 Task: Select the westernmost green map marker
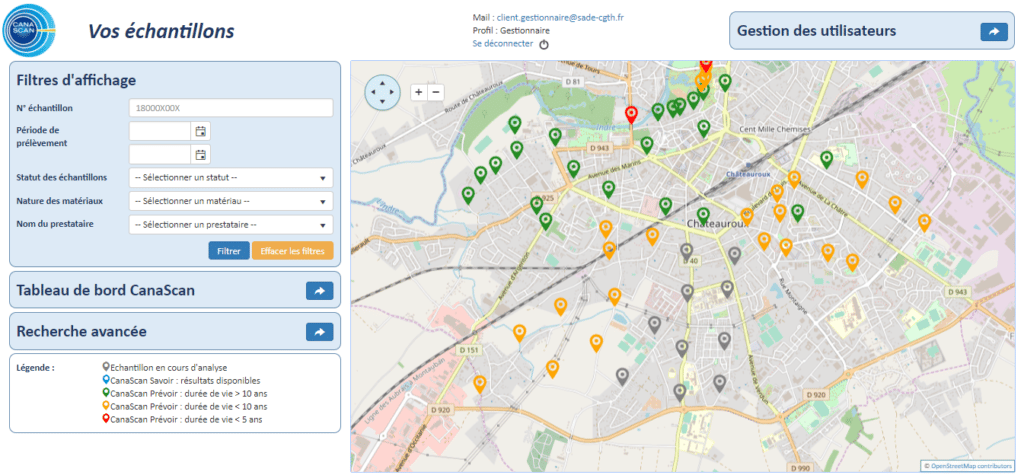[x=468, y=195]
